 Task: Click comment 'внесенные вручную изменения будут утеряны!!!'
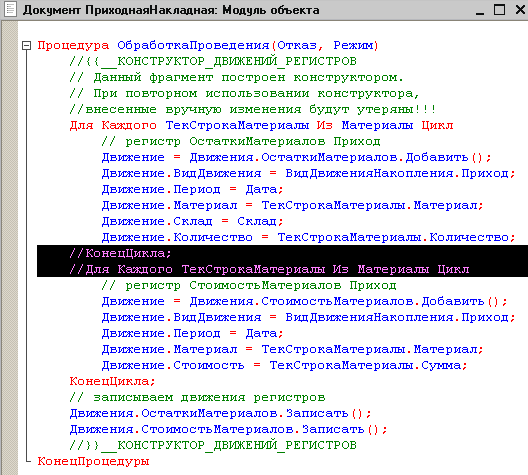[253, 109]
